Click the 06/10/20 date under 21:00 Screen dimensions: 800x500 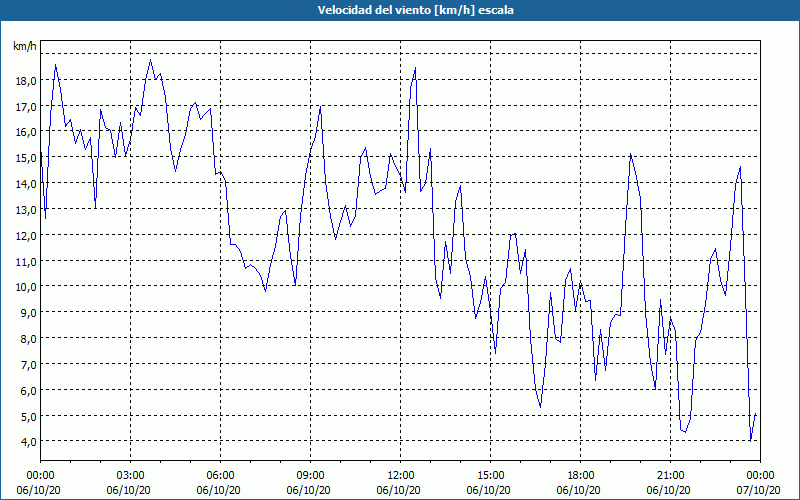point(668,491)
